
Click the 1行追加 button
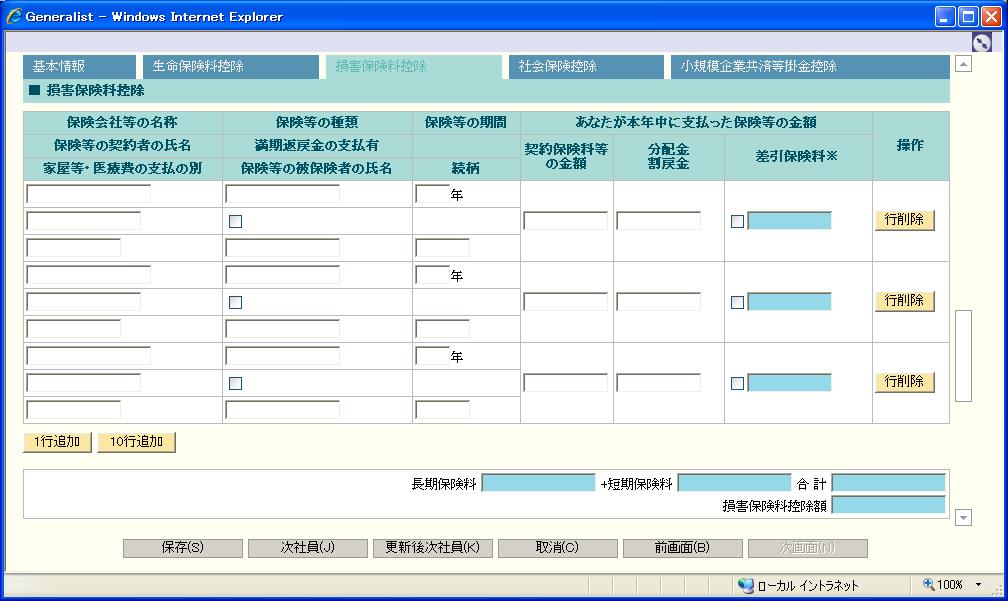pos(57,442)
